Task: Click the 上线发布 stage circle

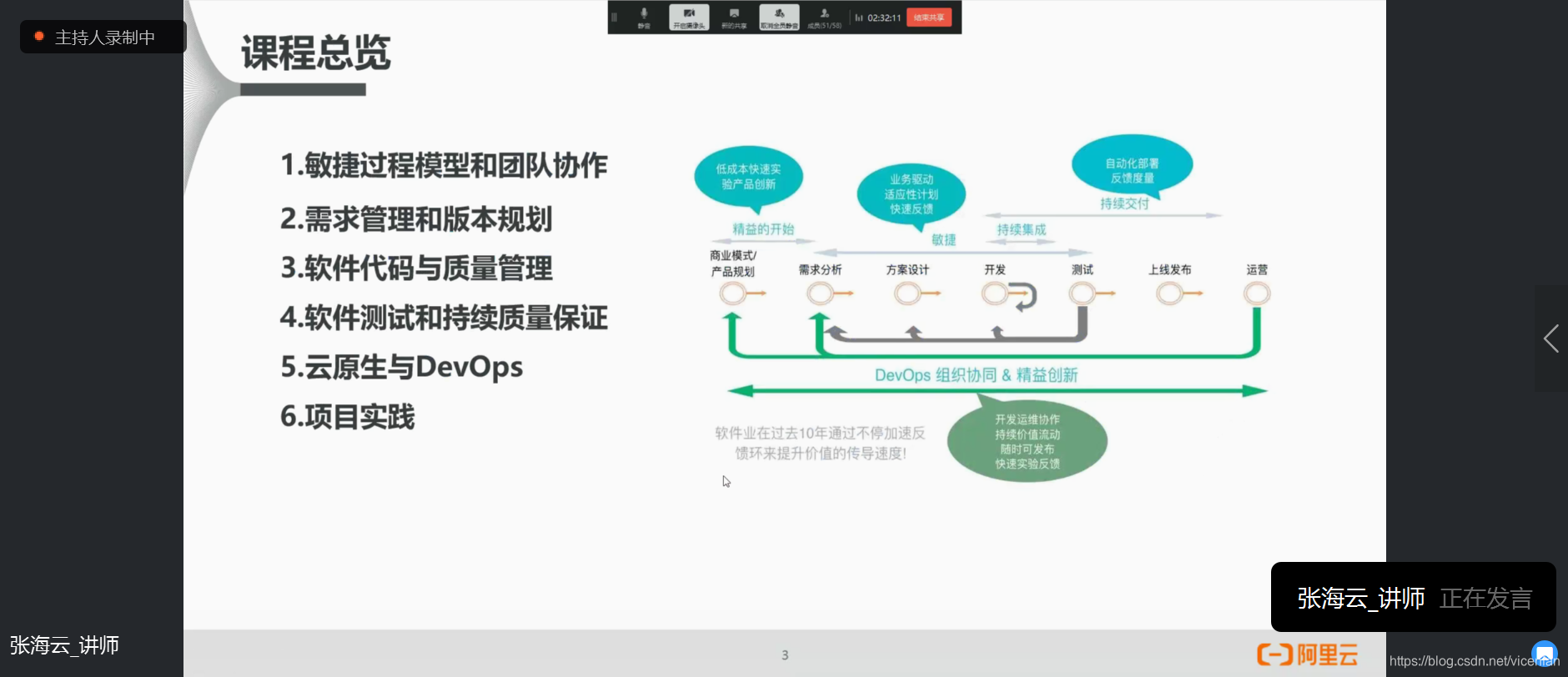Action: tap(1169, 293)
